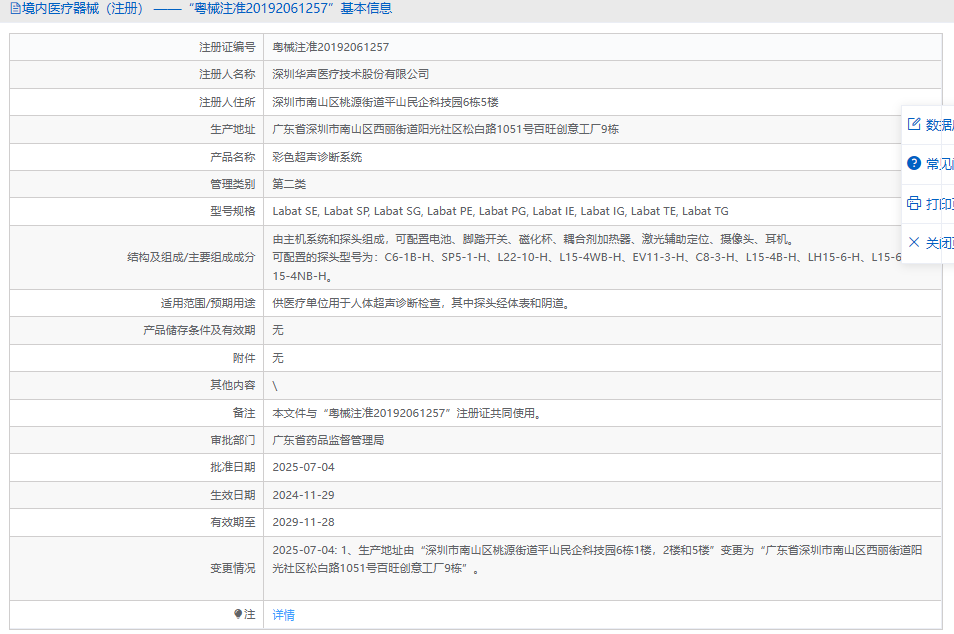Click the 型号规格 row label

pos(233,211)
